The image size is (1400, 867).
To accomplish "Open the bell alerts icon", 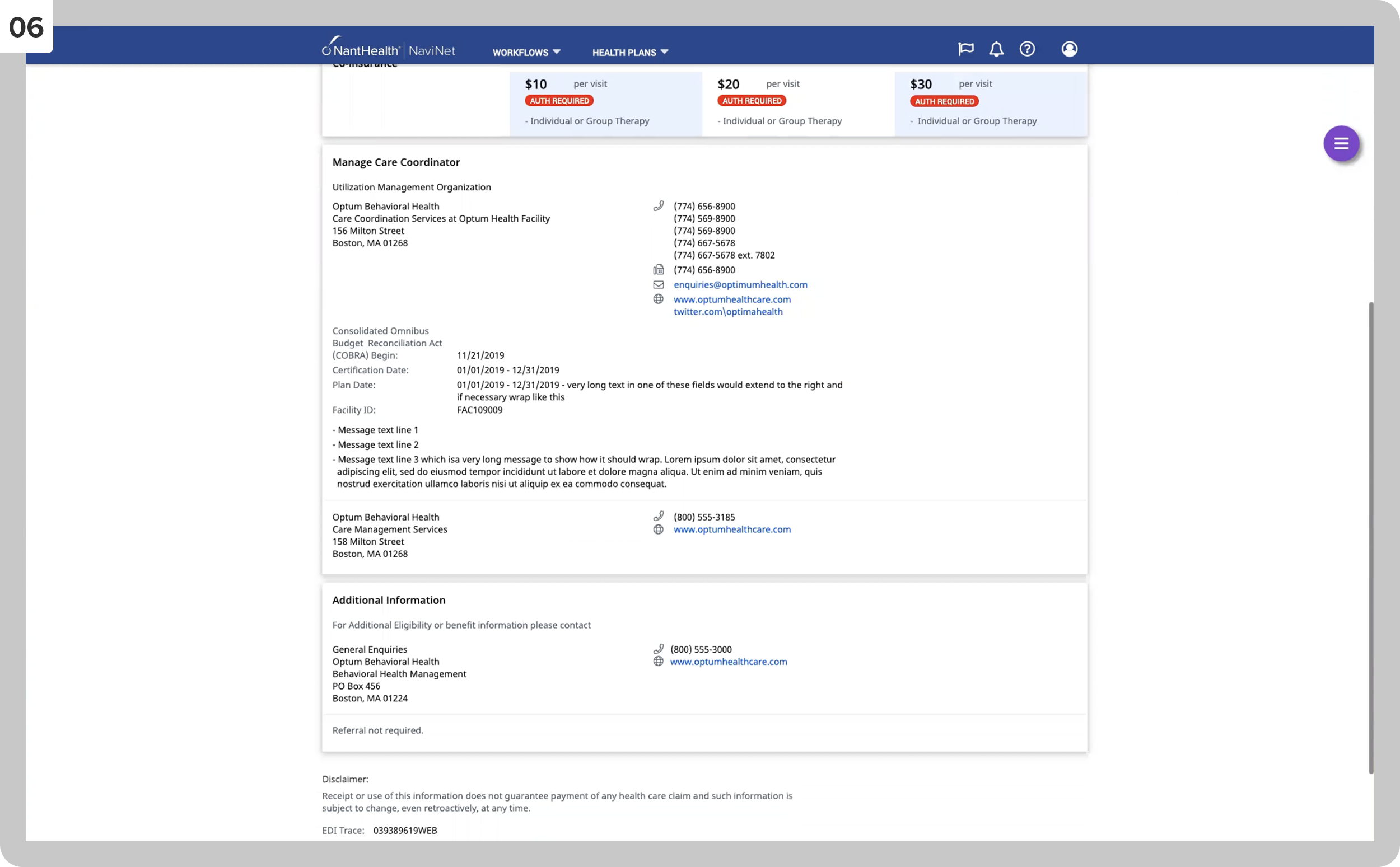I will [996, 49].
